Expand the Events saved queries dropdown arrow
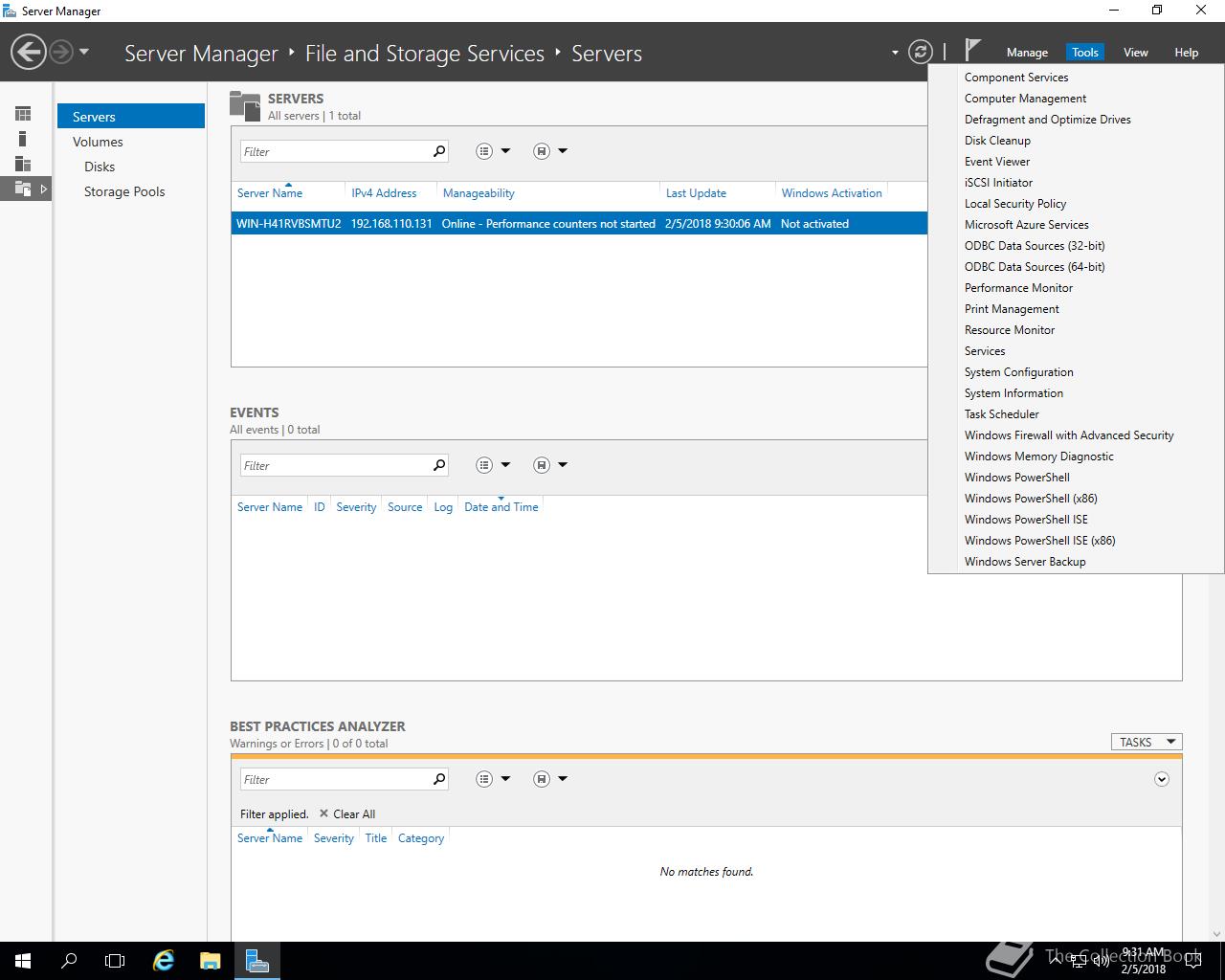This screenshot has height=980, width=1225. click(563, 465)
